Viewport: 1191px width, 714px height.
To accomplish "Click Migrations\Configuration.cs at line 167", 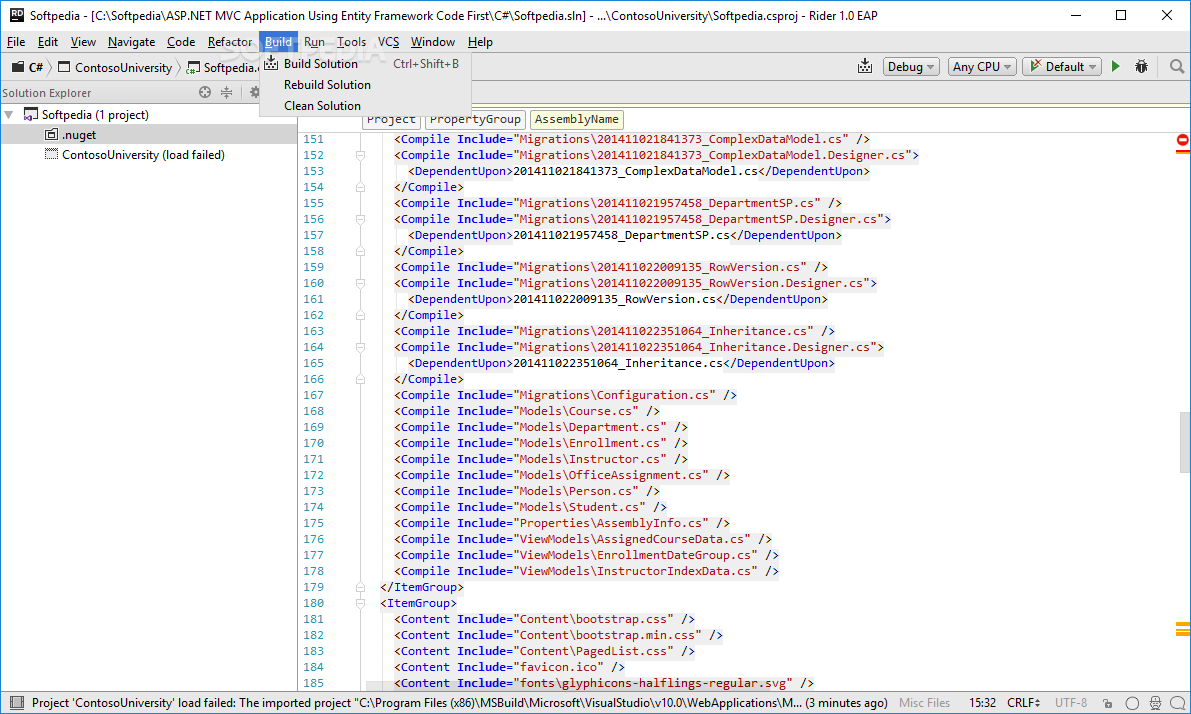I will pos(615,395).
